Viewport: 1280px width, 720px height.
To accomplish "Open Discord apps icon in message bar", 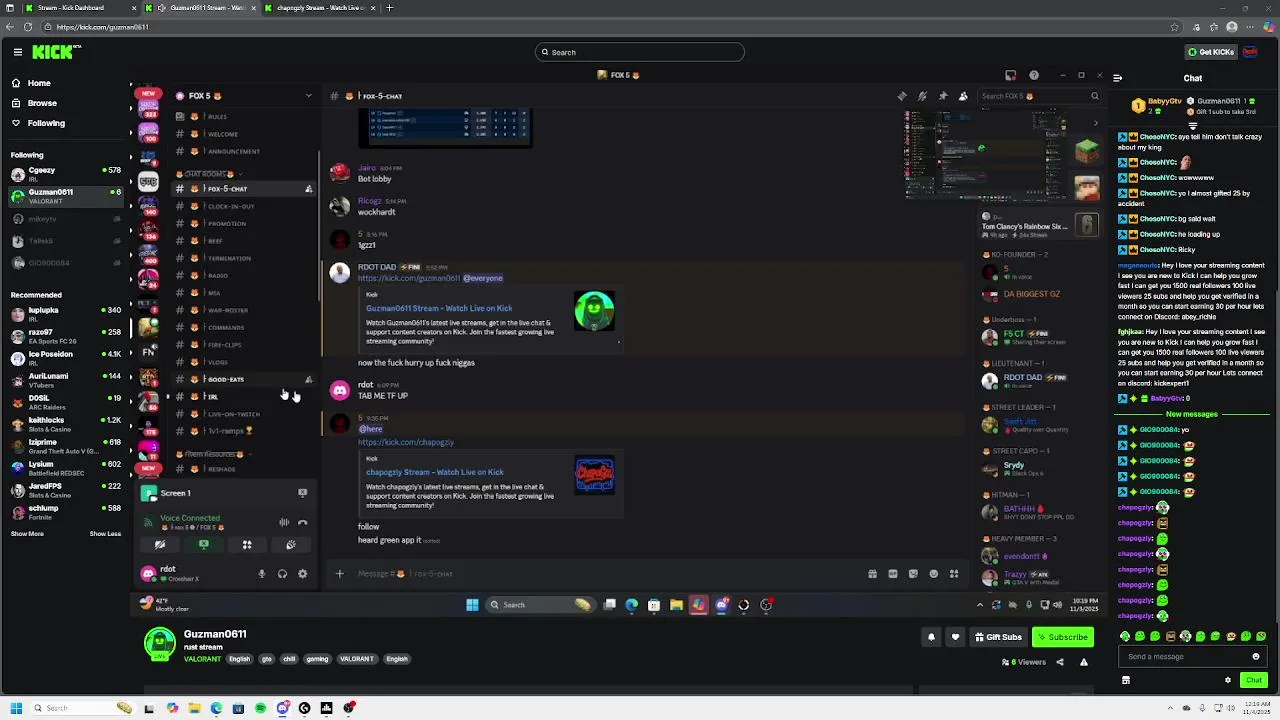I will [x=954, y=574].
